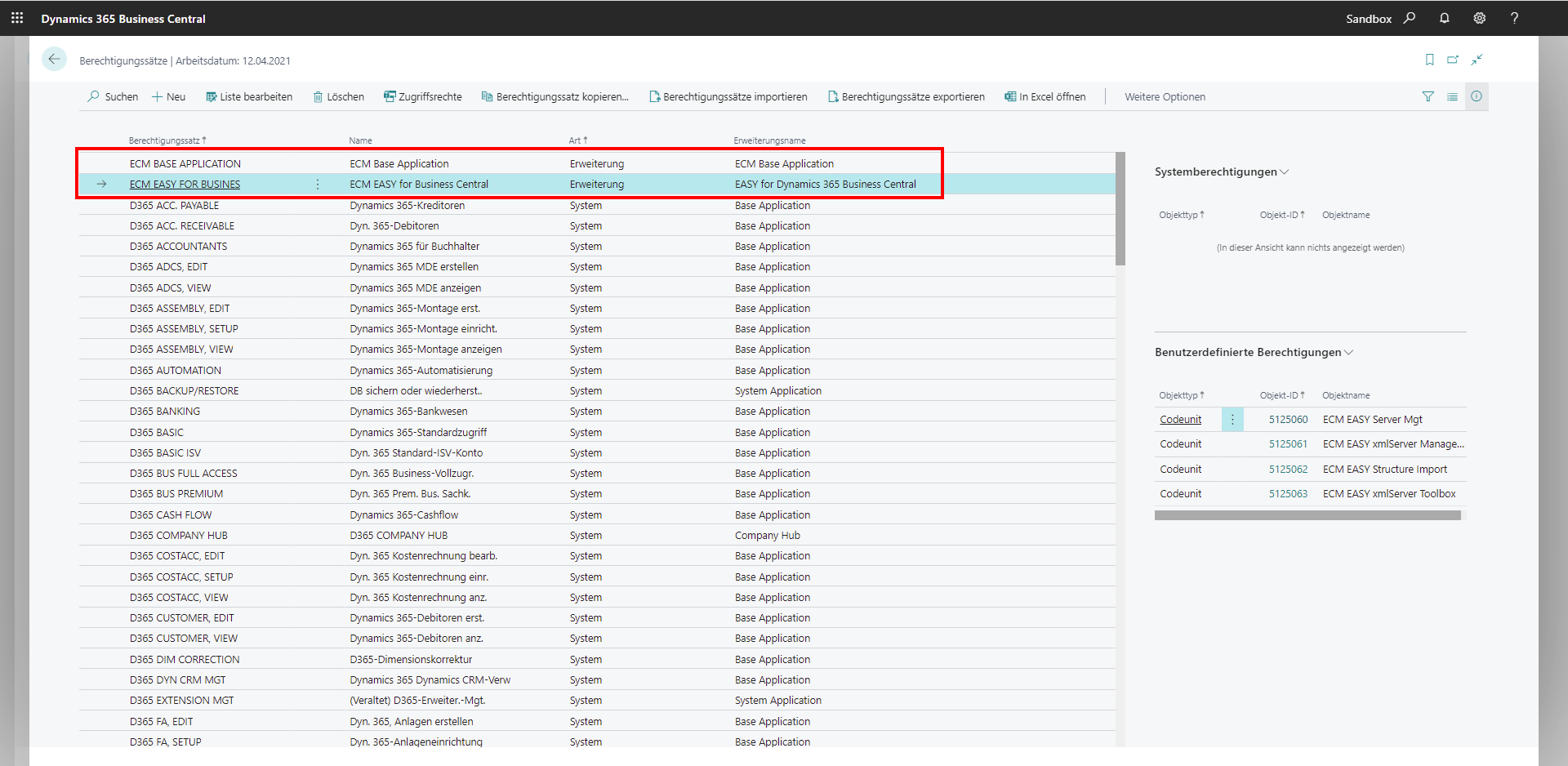Open the app launcher waffle menu

click(x=17, y=18)
